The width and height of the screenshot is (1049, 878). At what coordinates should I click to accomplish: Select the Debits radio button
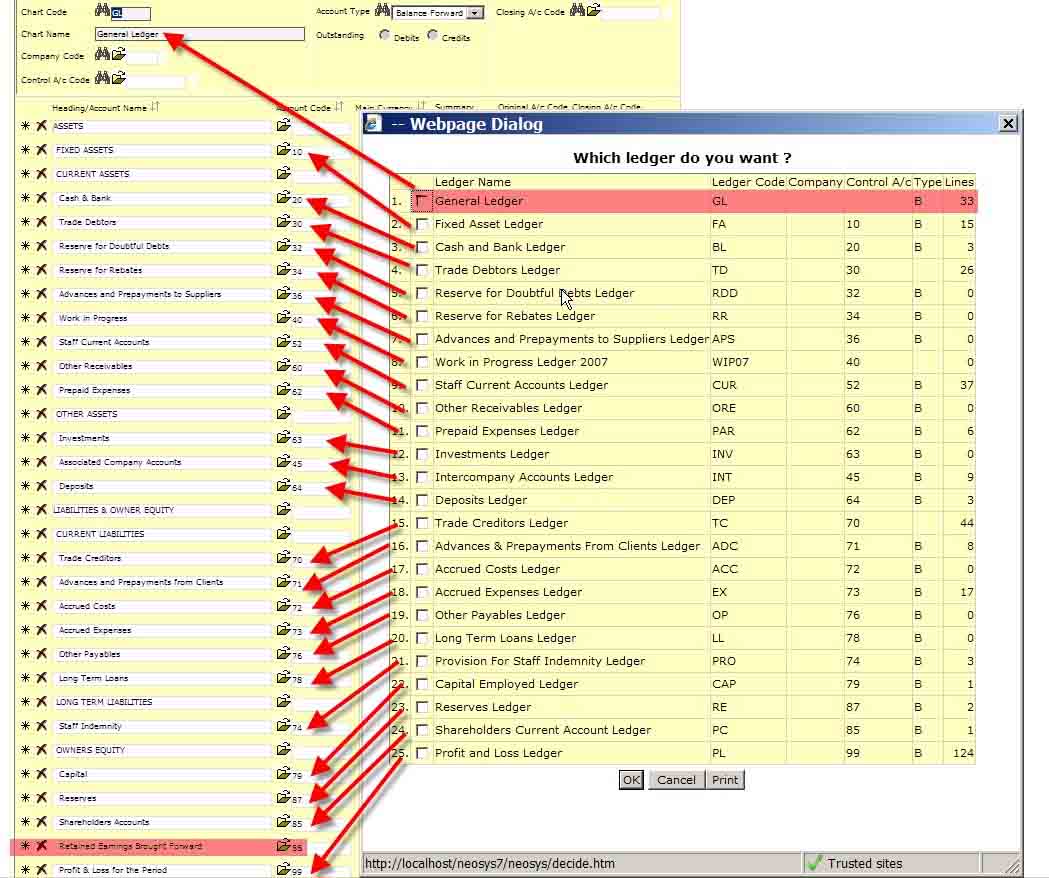coord(385,35)
